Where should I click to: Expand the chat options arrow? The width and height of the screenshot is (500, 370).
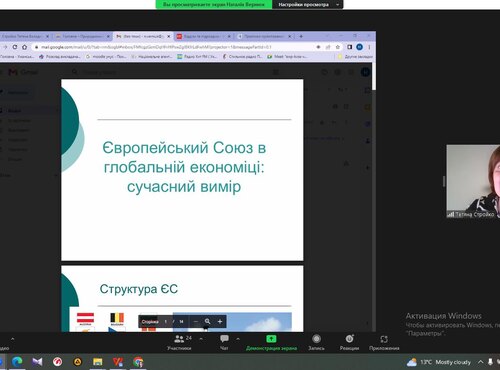(238, 339)
